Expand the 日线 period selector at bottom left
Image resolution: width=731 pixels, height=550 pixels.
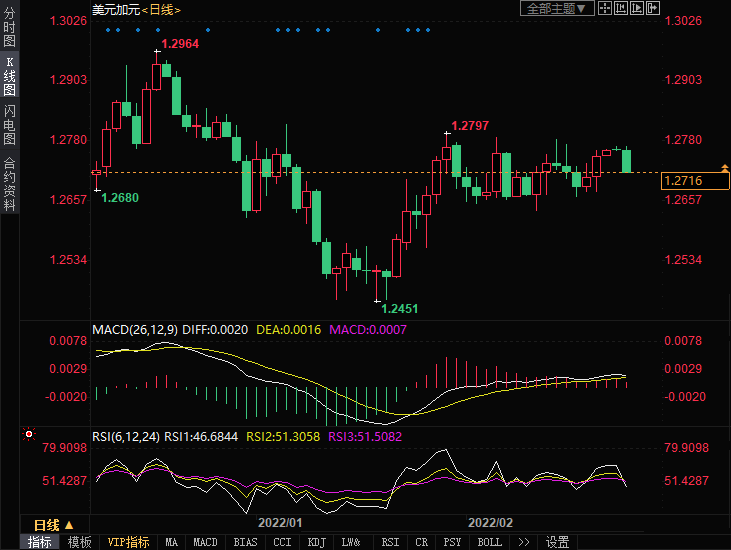tap(53, 525)
